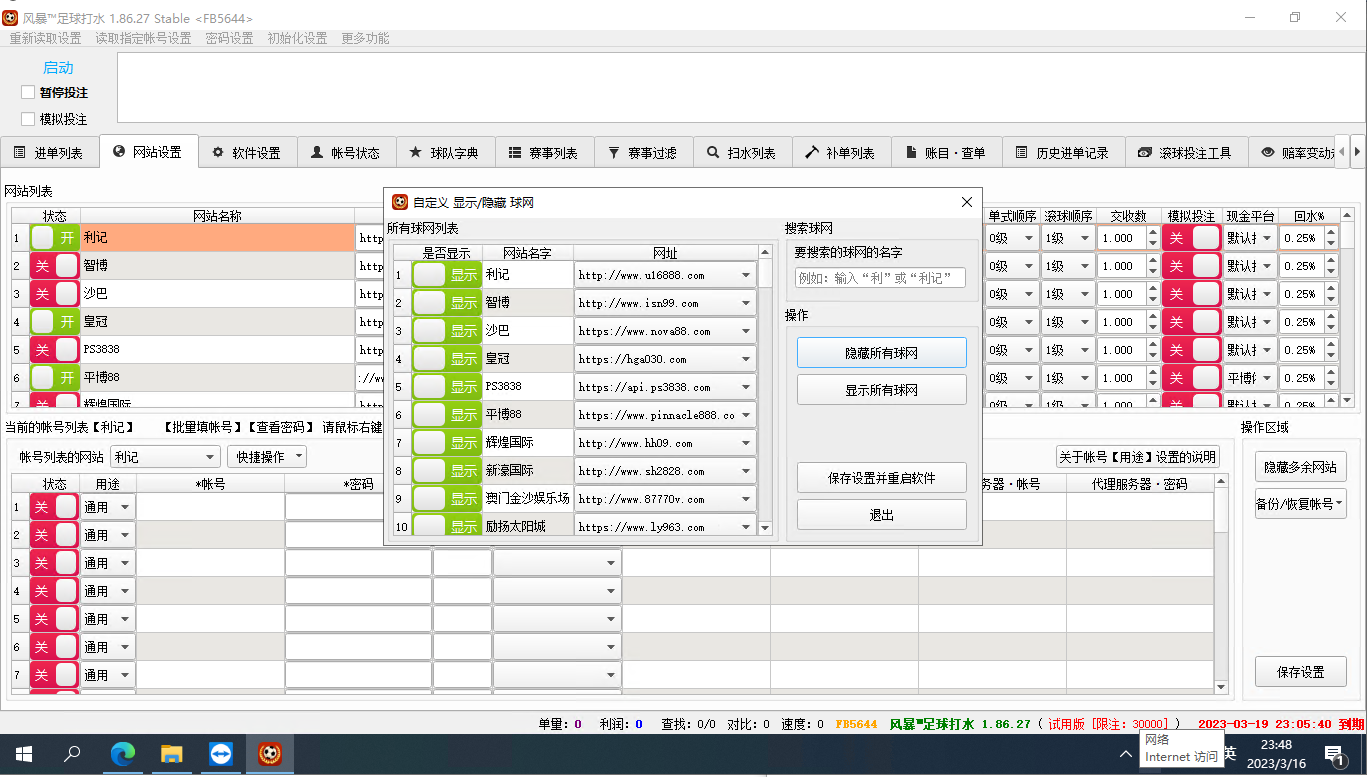
Task: Click the 搜索球网 name input field
Action: tap(880, 278)
